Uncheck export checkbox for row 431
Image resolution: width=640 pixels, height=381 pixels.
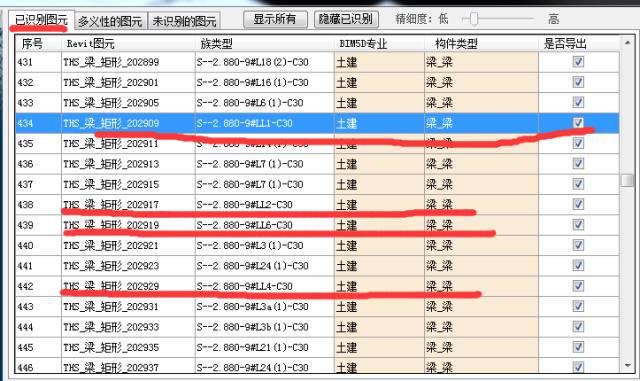click(x=578, y=62)
